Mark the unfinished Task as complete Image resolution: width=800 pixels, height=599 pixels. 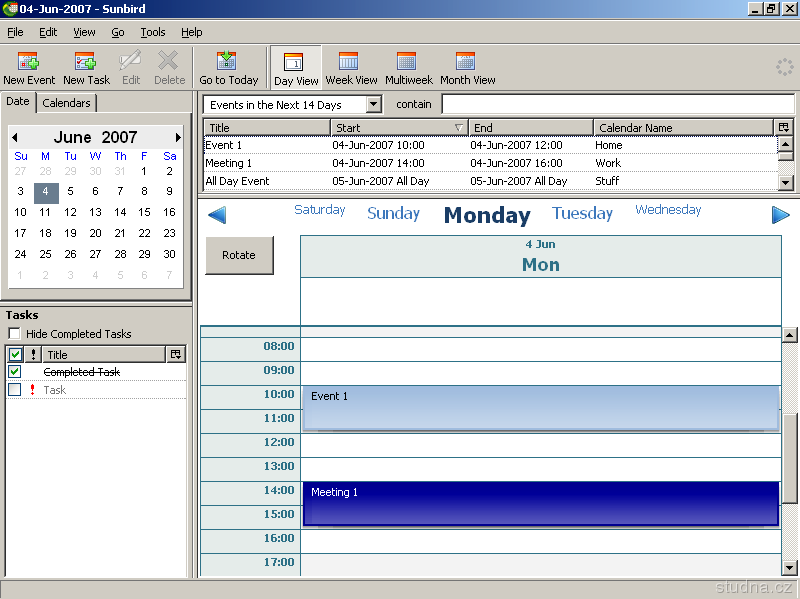[15, 390]
